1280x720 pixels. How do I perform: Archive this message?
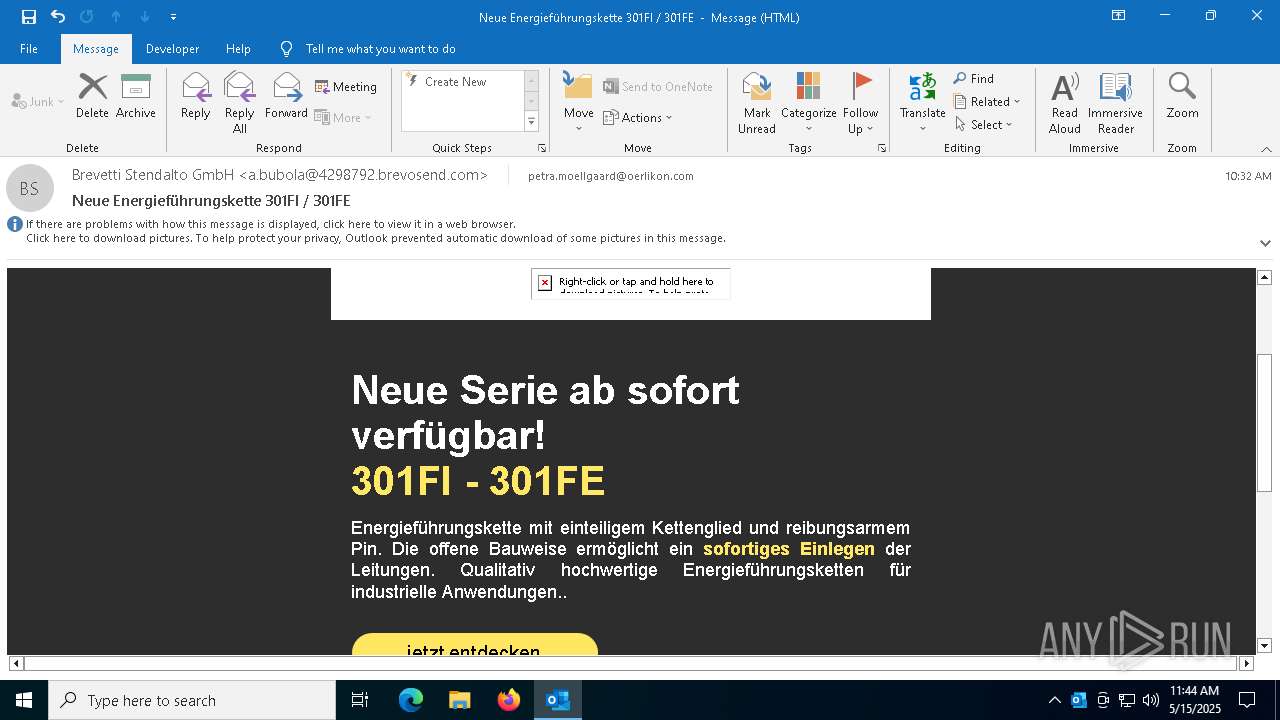click(x=136, y=96)
